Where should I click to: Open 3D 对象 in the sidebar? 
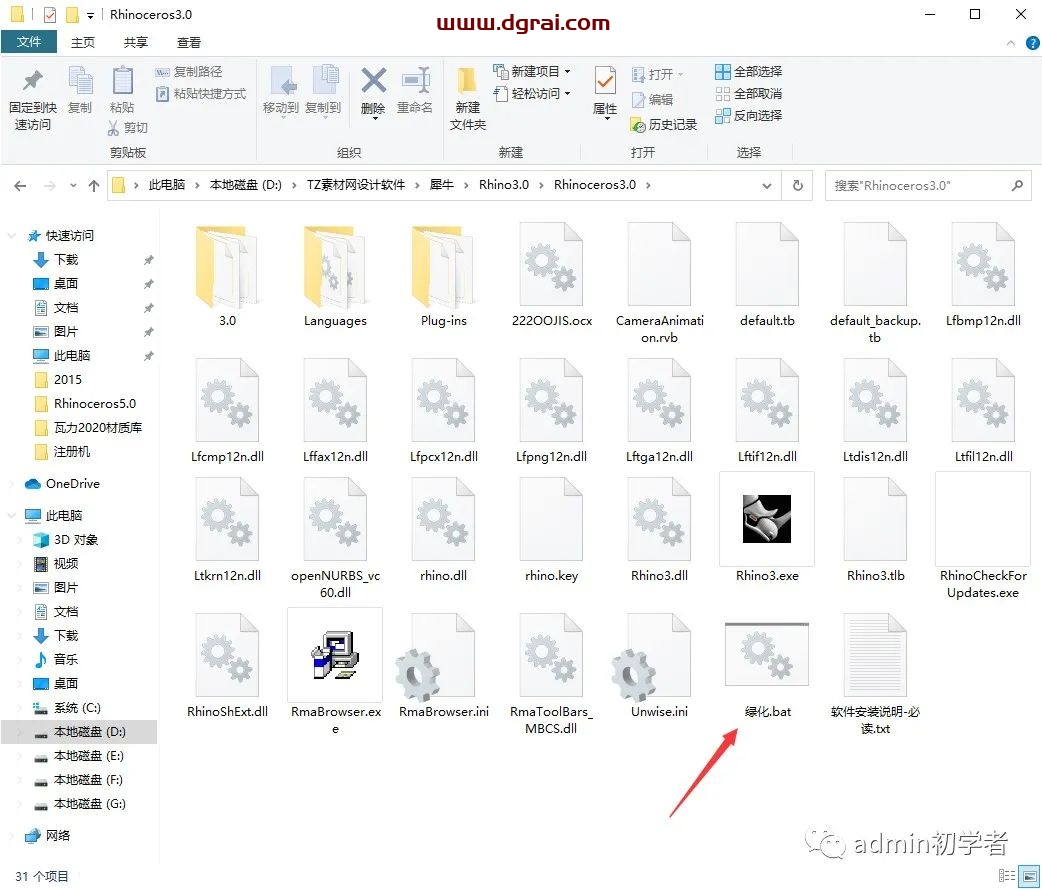click(76, 540)
